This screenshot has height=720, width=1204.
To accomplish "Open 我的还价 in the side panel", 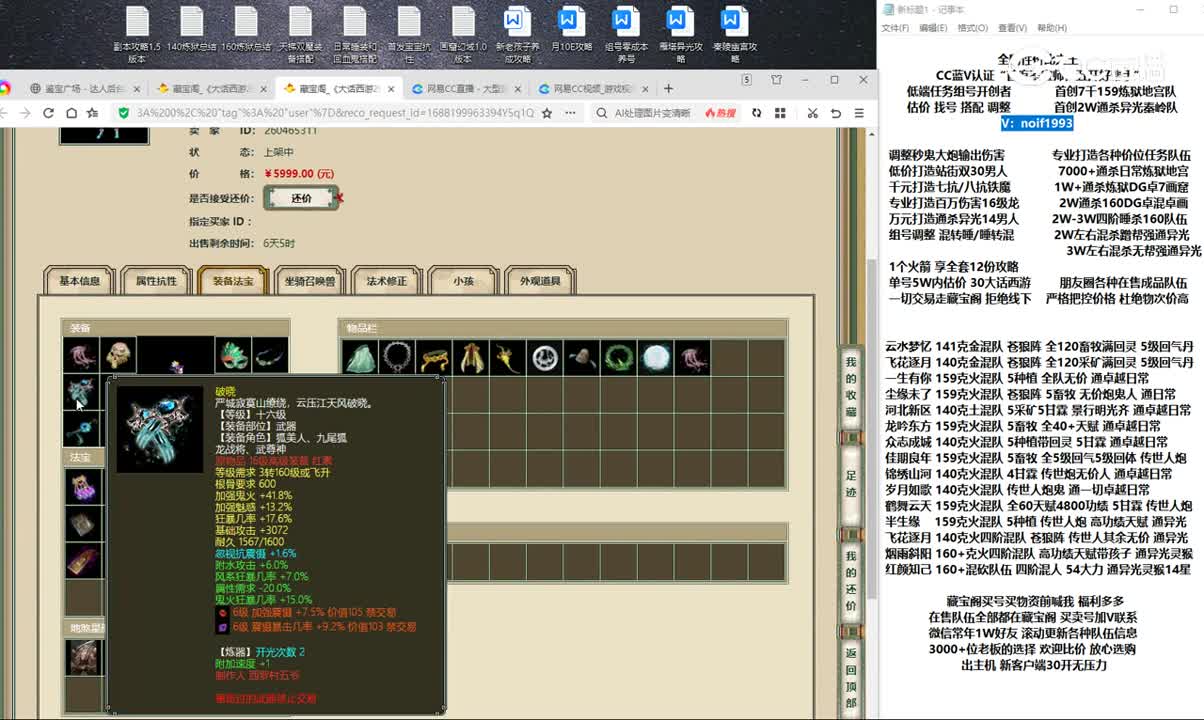I will [851, 581].
